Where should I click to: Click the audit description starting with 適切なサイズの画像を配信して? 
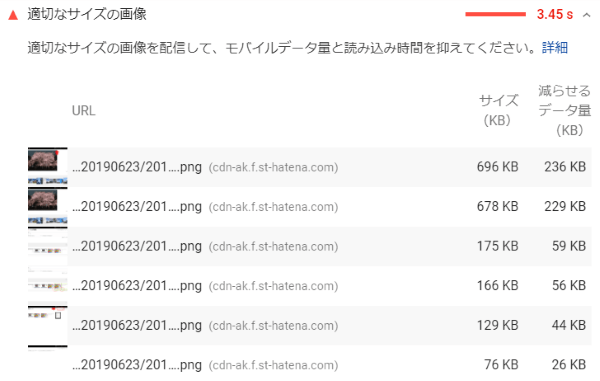[x=282, y=48]
